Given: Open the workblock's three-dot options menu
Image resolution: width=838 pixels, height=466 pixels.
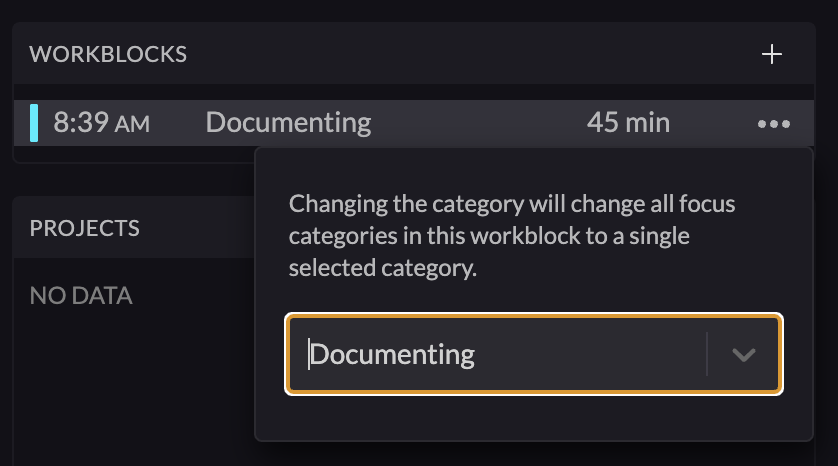Looking at the screenshot, I should click(773, 124).
